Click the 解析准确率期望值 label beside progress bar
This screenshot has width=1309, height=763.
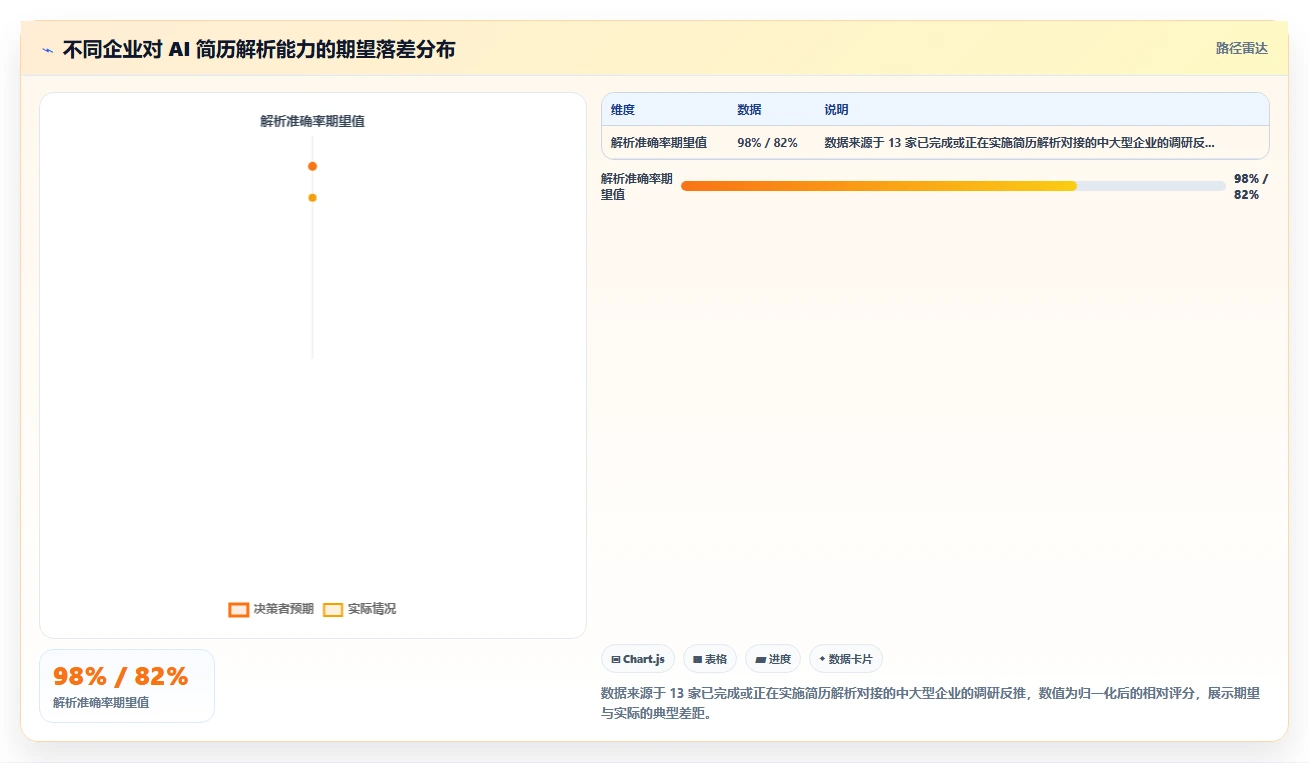[637, 187]
